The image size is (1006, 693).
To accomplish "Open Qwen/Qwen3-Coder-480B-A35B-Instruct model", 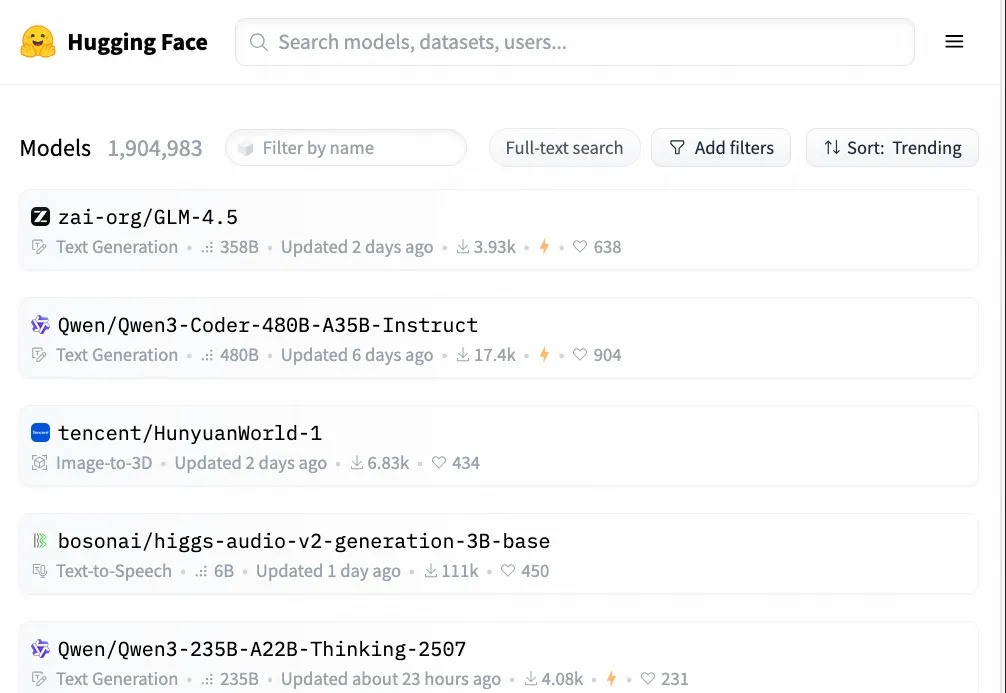I will (268, 325).
